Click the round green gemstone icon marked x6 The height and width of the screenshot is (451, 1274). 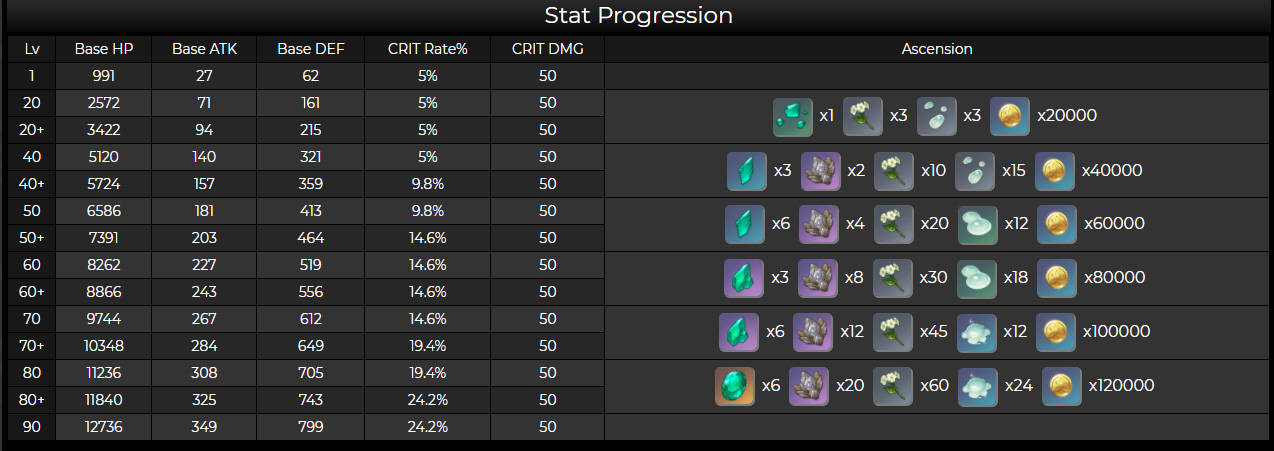click(x=735, y=386)
